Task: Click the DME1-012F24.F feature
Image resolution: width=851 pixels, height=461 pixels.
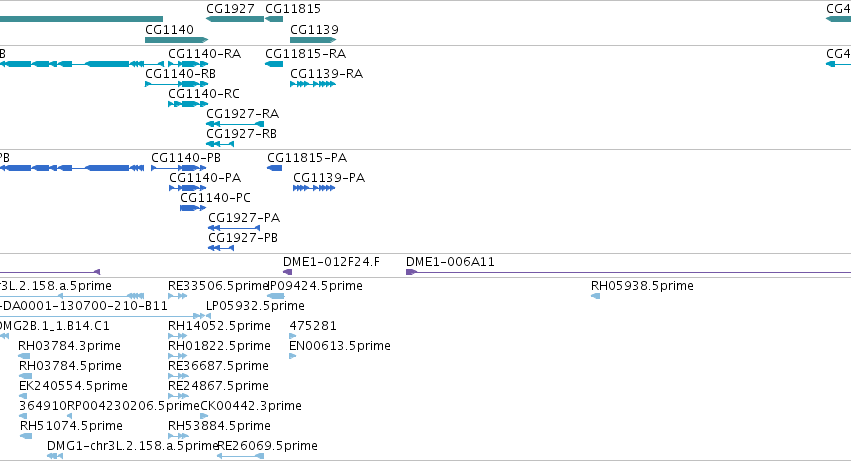Action: click(x=332, y=262)
